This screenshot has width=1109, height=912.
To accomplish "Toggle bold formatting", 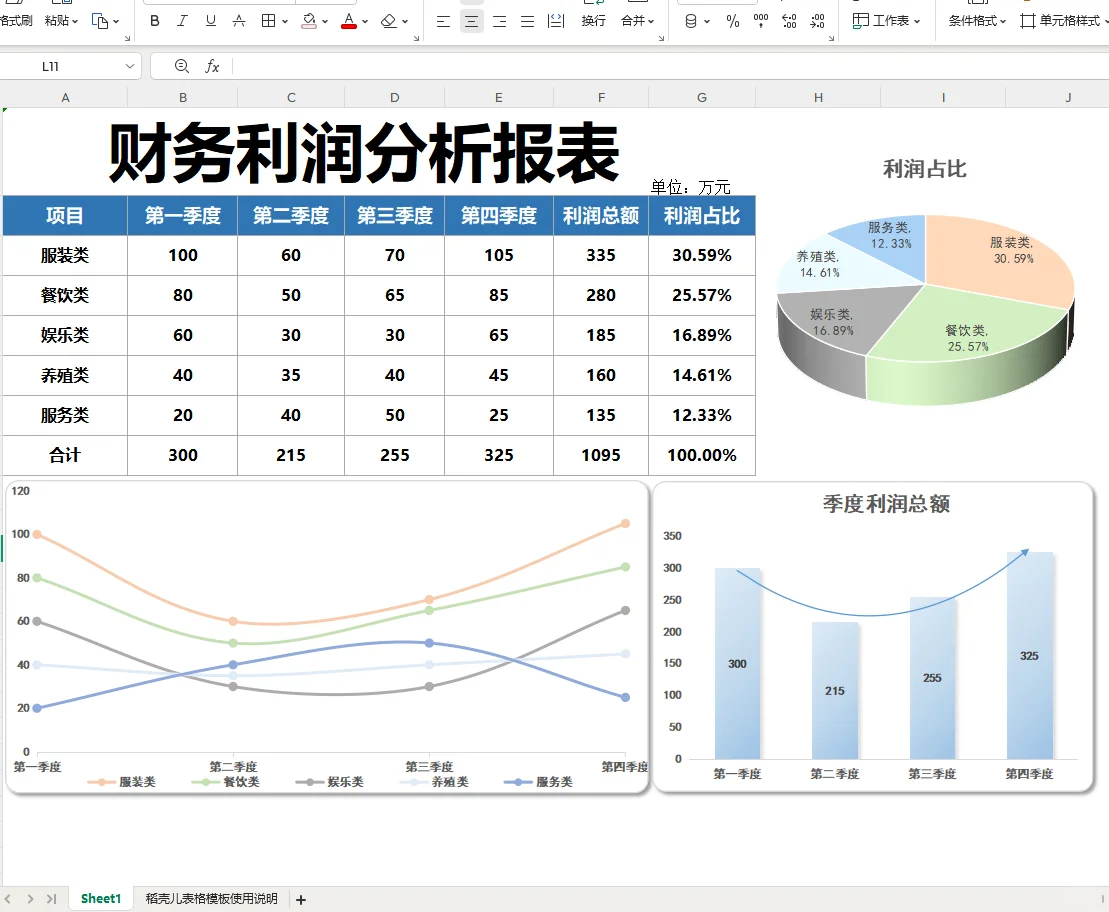I will click(155, 21).
